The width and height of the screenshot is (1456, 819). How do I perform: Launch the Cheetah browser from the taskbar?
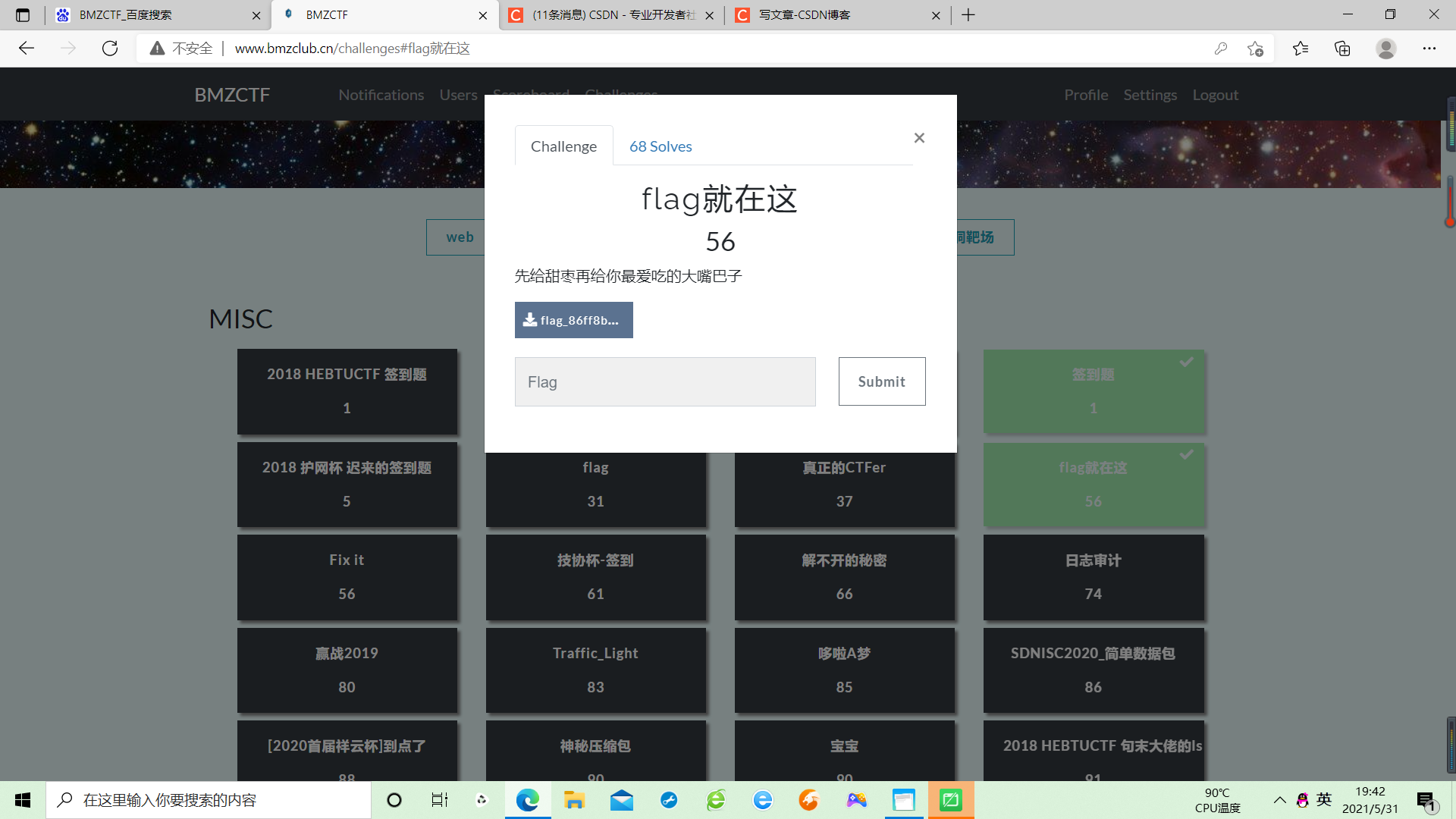coord(808,800)
